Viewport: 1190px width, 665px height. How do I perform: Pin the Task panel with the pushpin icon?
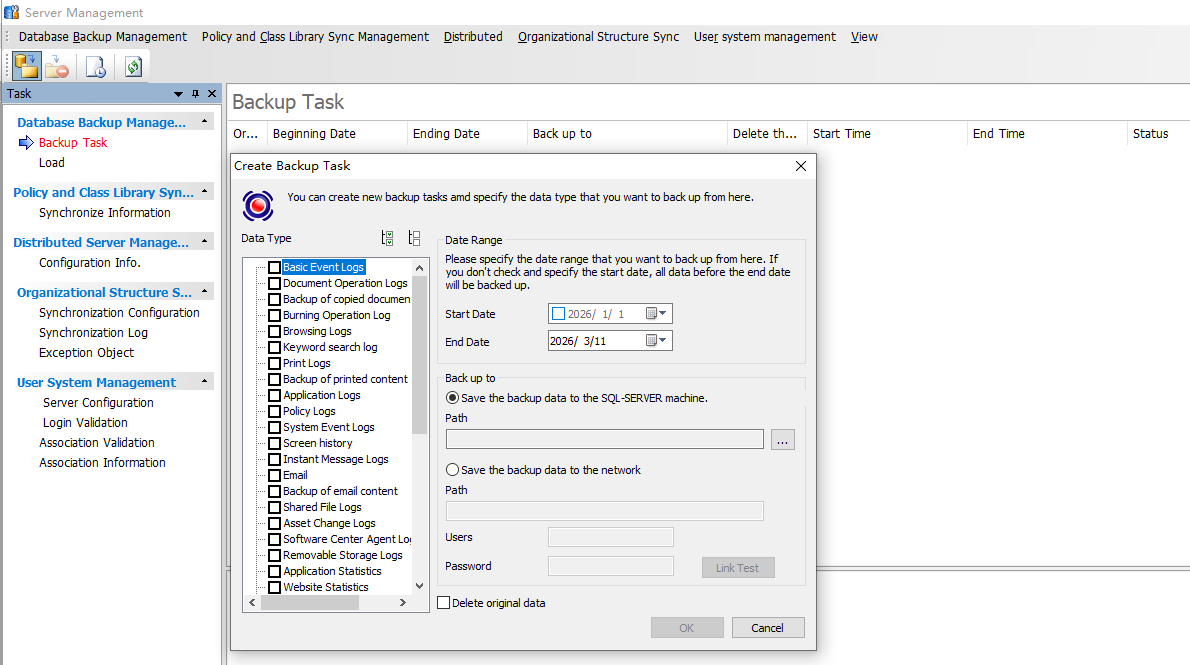[x=195, y=94]
